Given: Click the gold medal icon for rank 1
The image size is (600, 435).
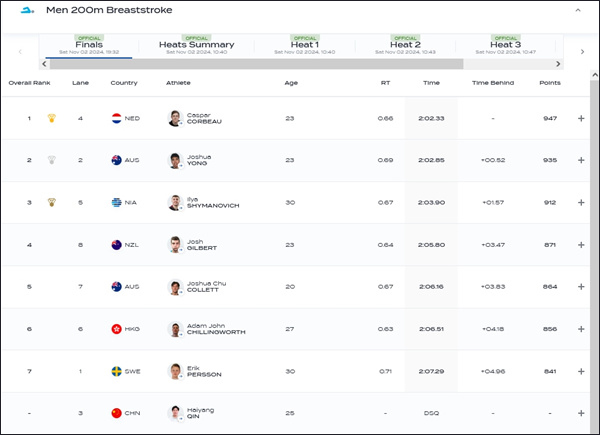Looking at the screenshot, I should click(x=51, y=118).
